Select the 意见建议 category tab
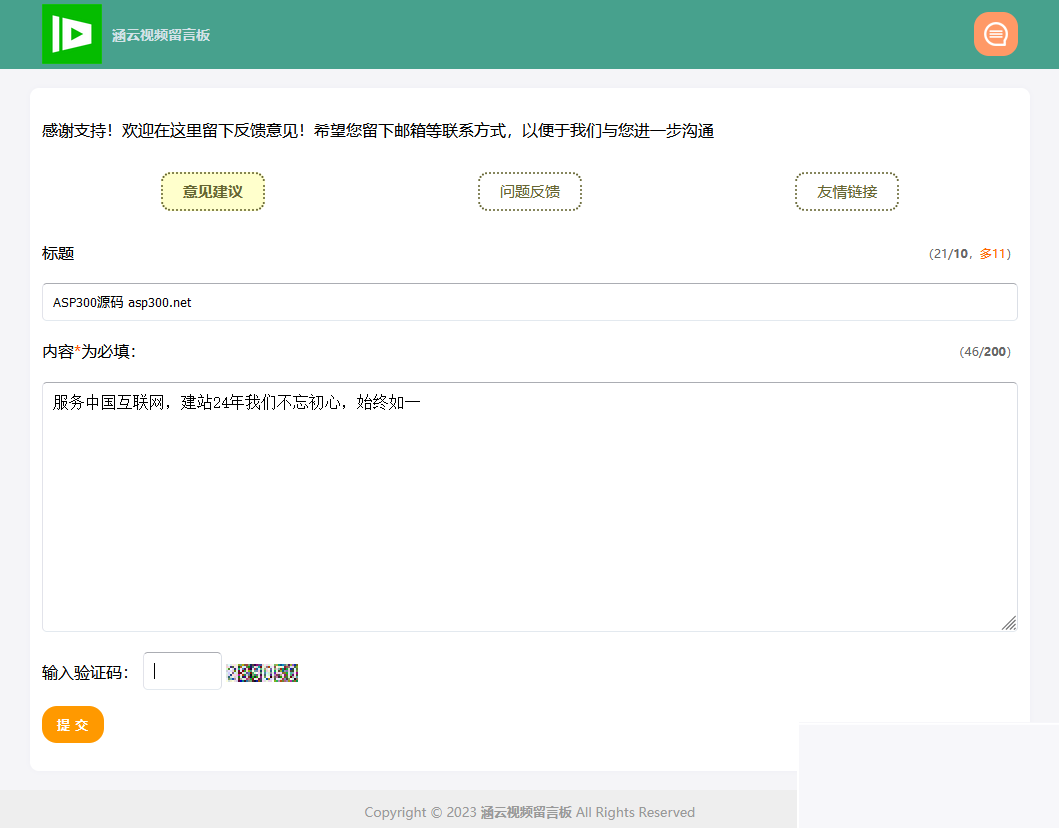1059x828 pixels. coord(212,191)
